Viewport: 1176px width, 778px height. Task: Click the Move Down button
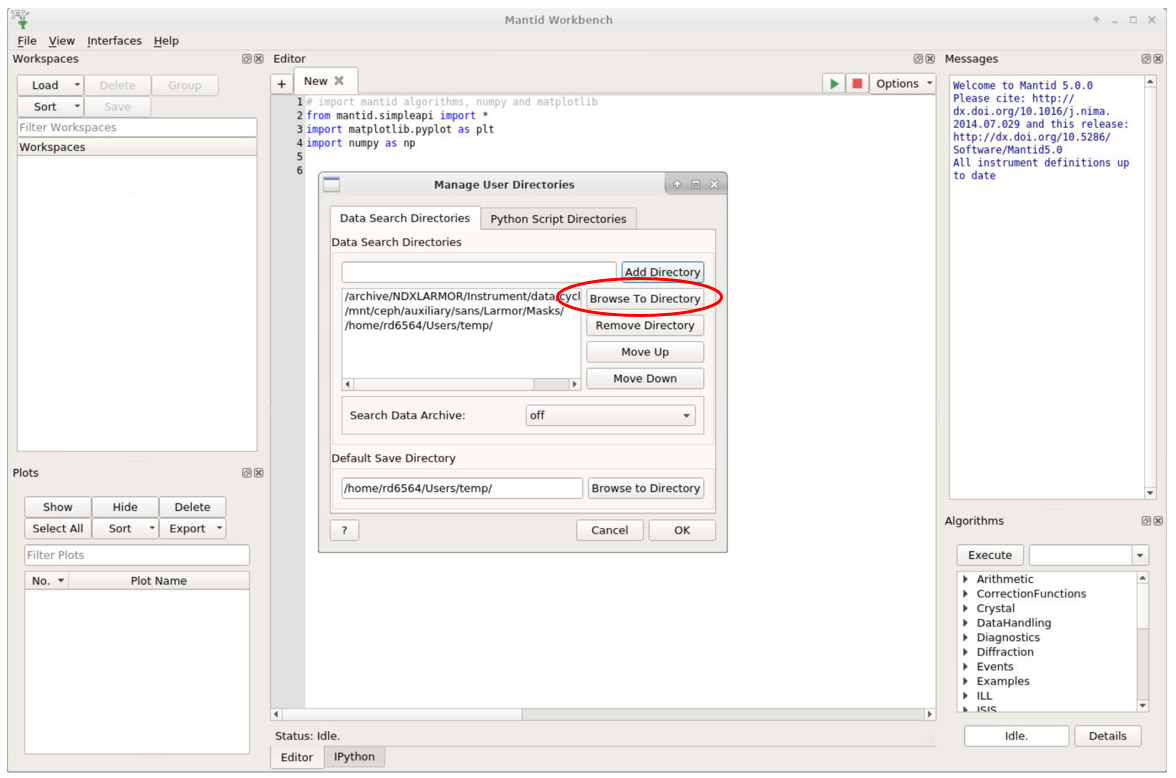pyautogui.click(x=645, y=378)
